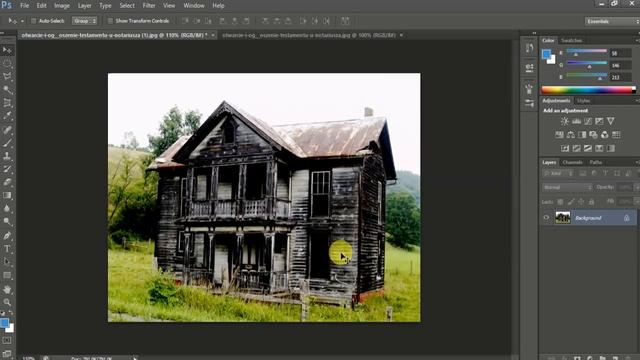The width and height of the screenshot is (640, 360).
Task: Toggle Quick Mask mode icon
Action: click(x=7, y=340)
